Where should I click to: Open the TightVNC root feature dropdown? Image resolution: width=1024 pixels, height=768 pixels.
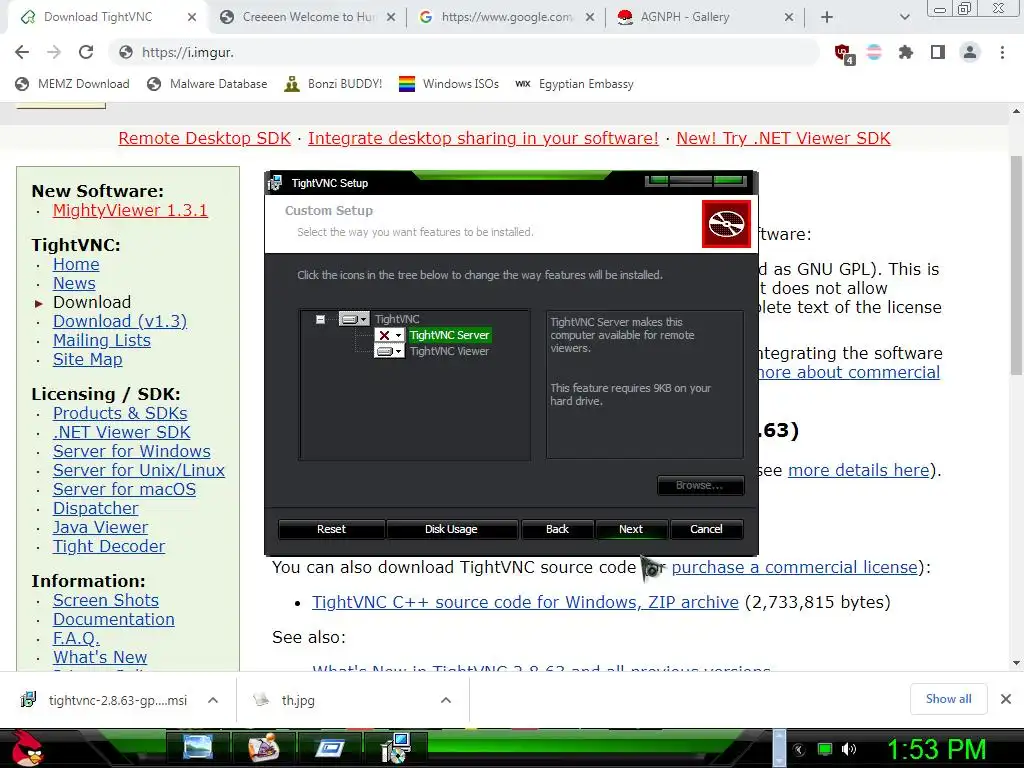pyautogui.click(x=354, y=319)
